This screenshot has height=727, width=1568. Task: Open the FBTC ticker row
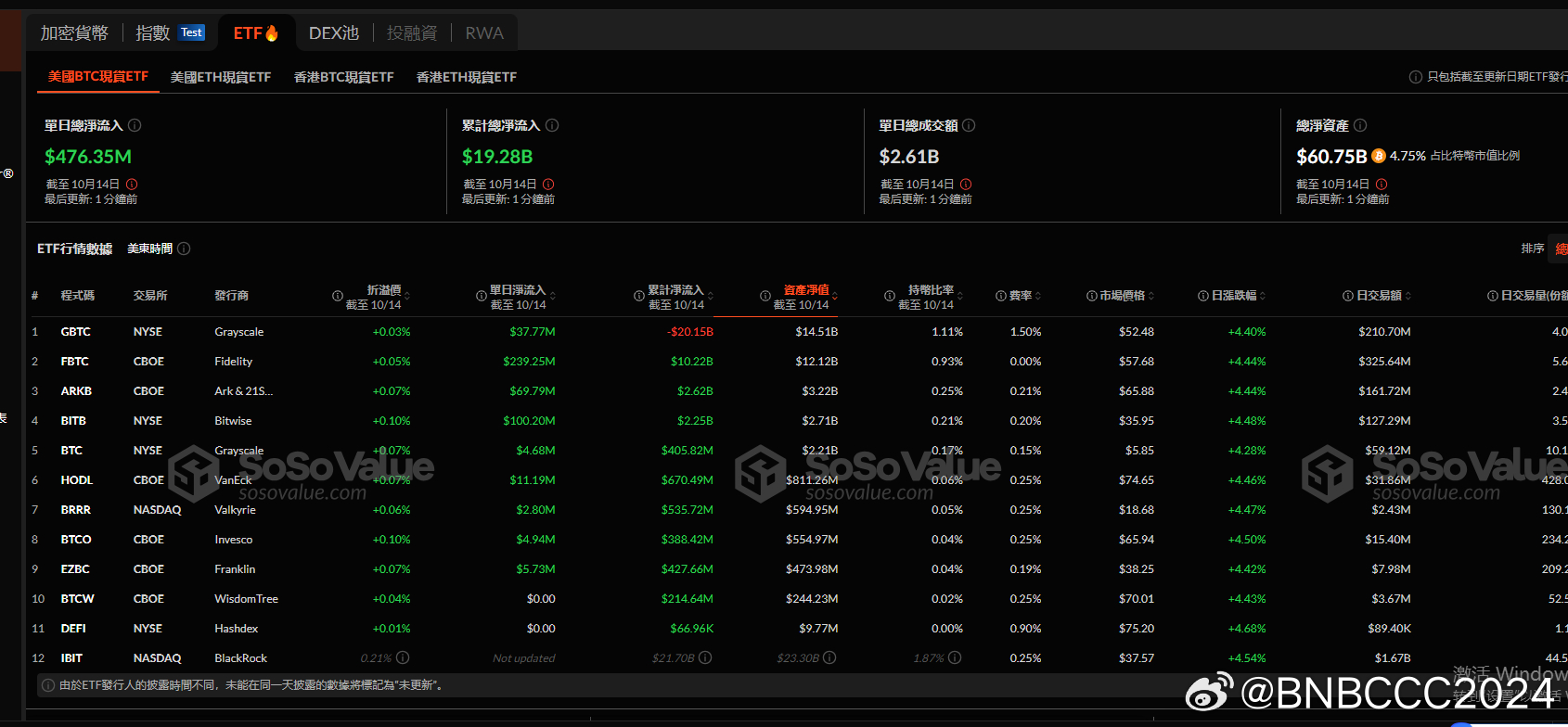click(x=75, y=362)
